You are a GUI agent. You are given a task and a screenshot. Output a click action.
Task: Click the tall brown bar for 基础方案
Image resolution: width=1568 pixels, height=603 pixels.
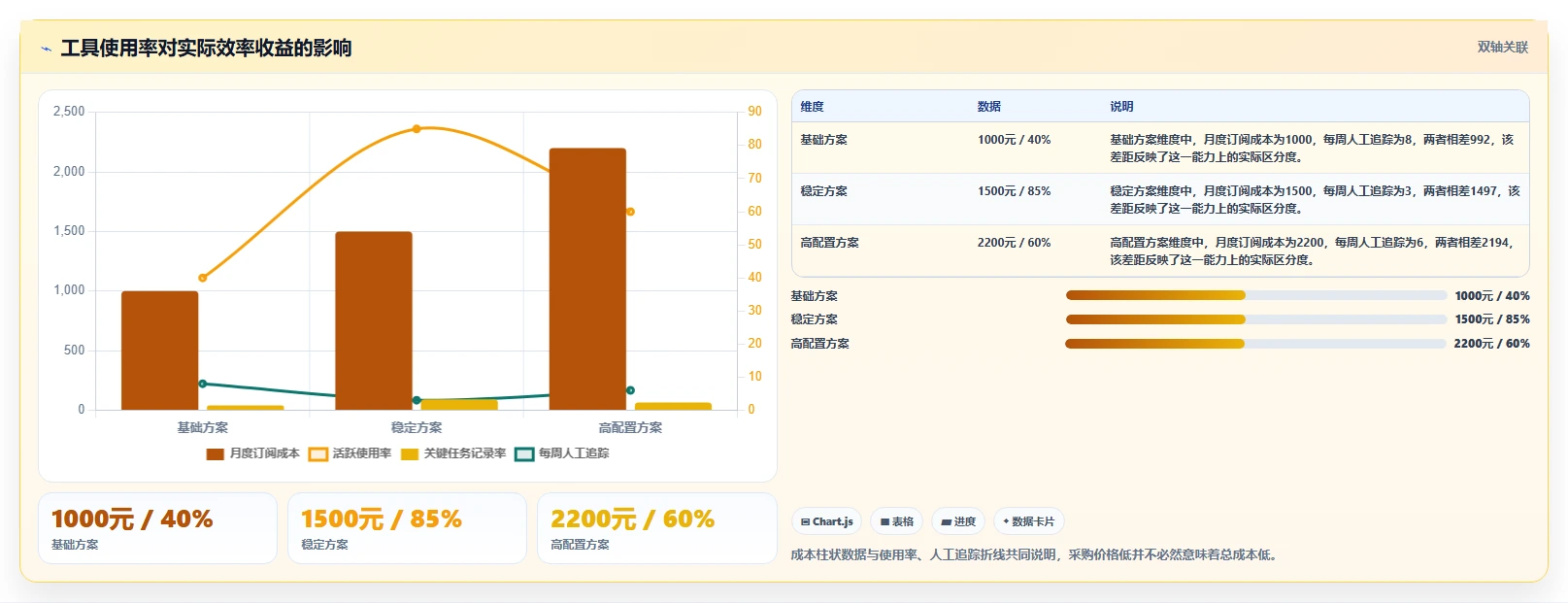160,351
